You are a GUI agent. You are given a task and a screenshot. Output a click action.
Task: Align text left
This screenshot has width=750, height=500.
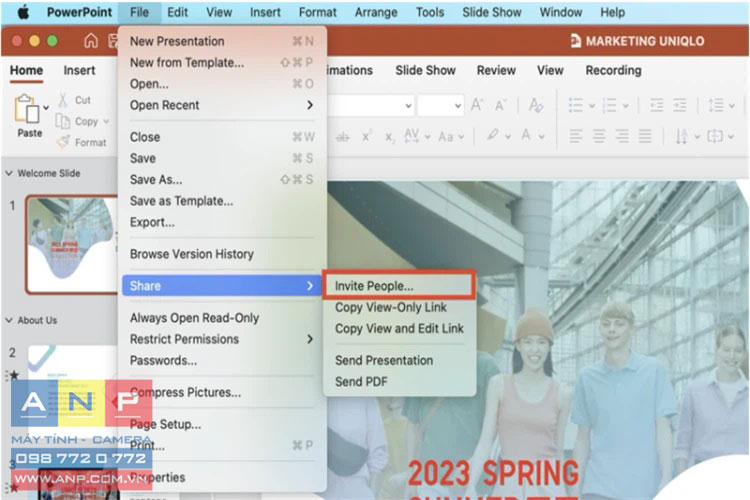click(576, 136)
